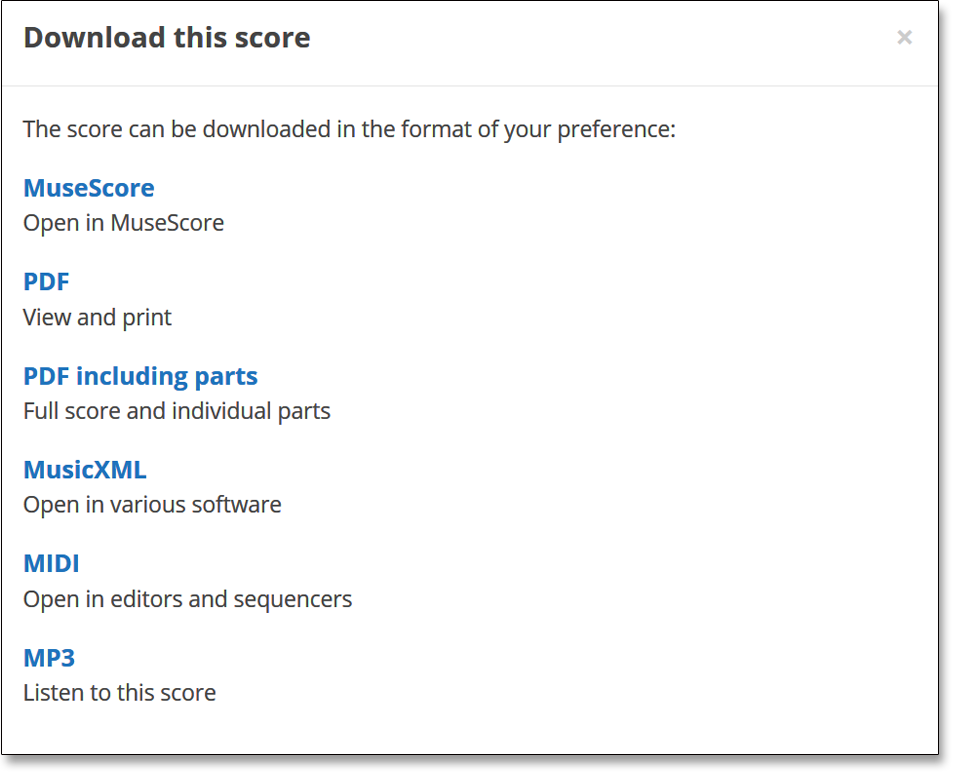Click the Open in MuseScore description
The image size is (960, 773).
[x=123, y=222]
